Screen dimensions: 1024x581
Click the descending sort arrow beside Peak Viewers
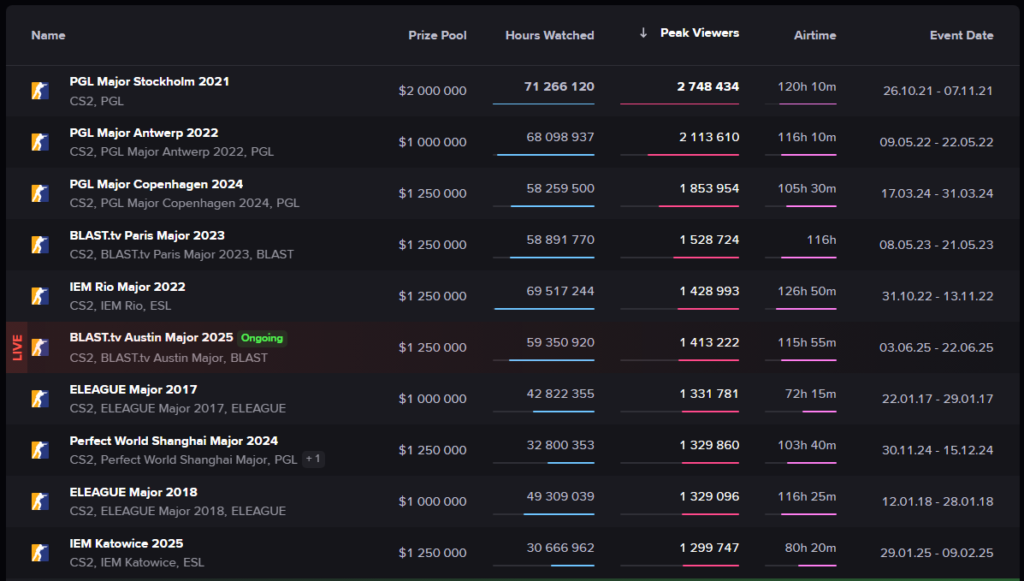click(x=643, y=33)
